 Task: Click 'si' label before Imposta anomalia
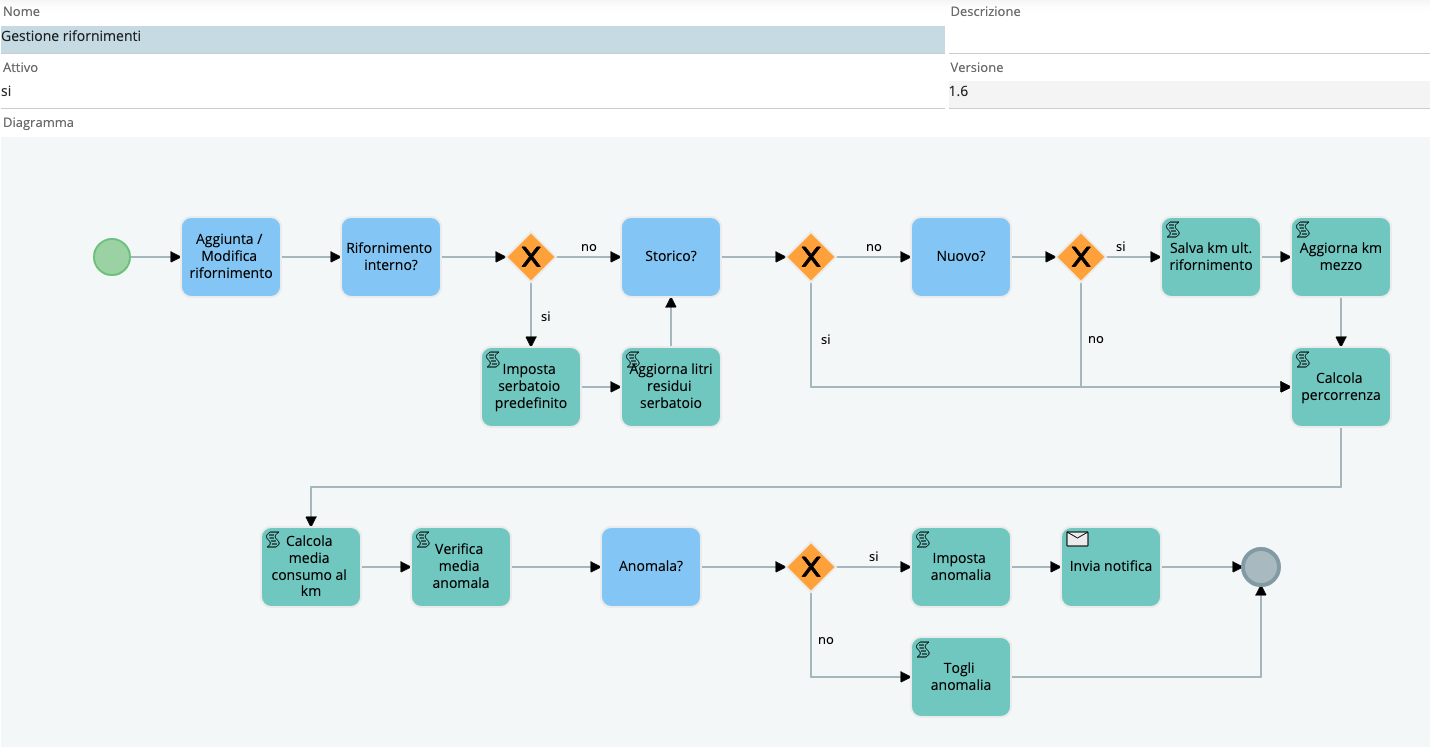(x=874, y=557)
